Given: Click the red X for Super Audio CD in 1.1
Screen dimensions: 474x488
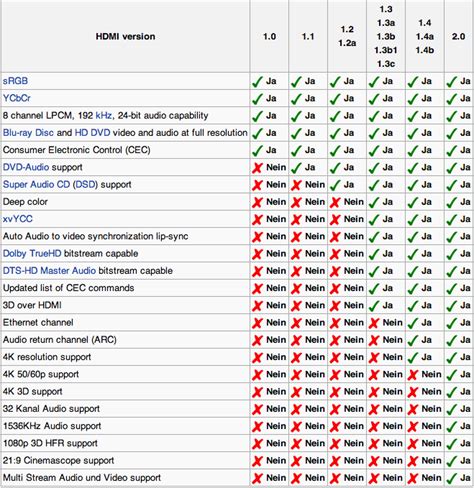Looking at the screenshot, I should click(x=296, y=185).
